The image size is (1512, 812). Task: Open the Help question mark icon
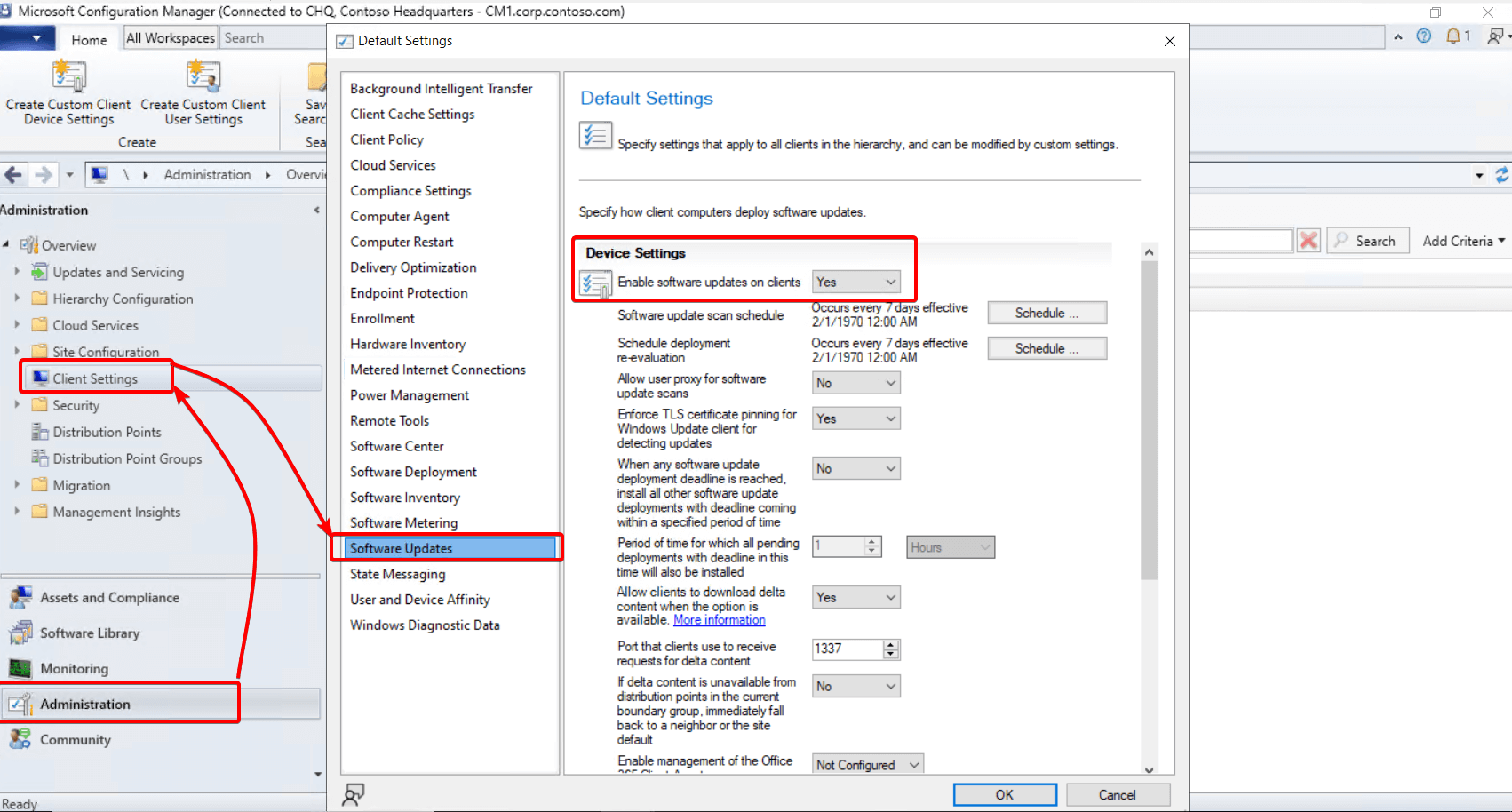click(x=1424, y=36)
